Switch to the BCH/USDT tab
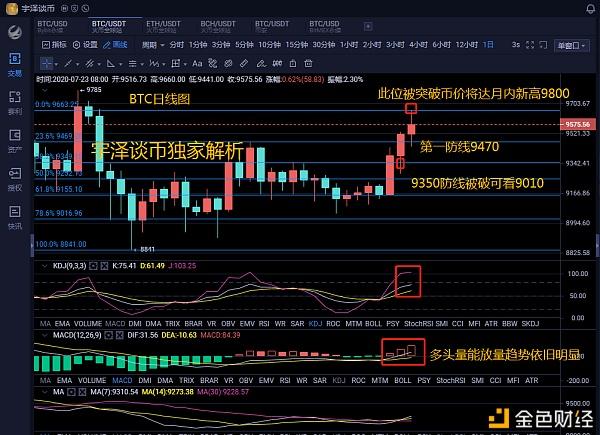This screenshot has height=435, width=600. point(218,26)
